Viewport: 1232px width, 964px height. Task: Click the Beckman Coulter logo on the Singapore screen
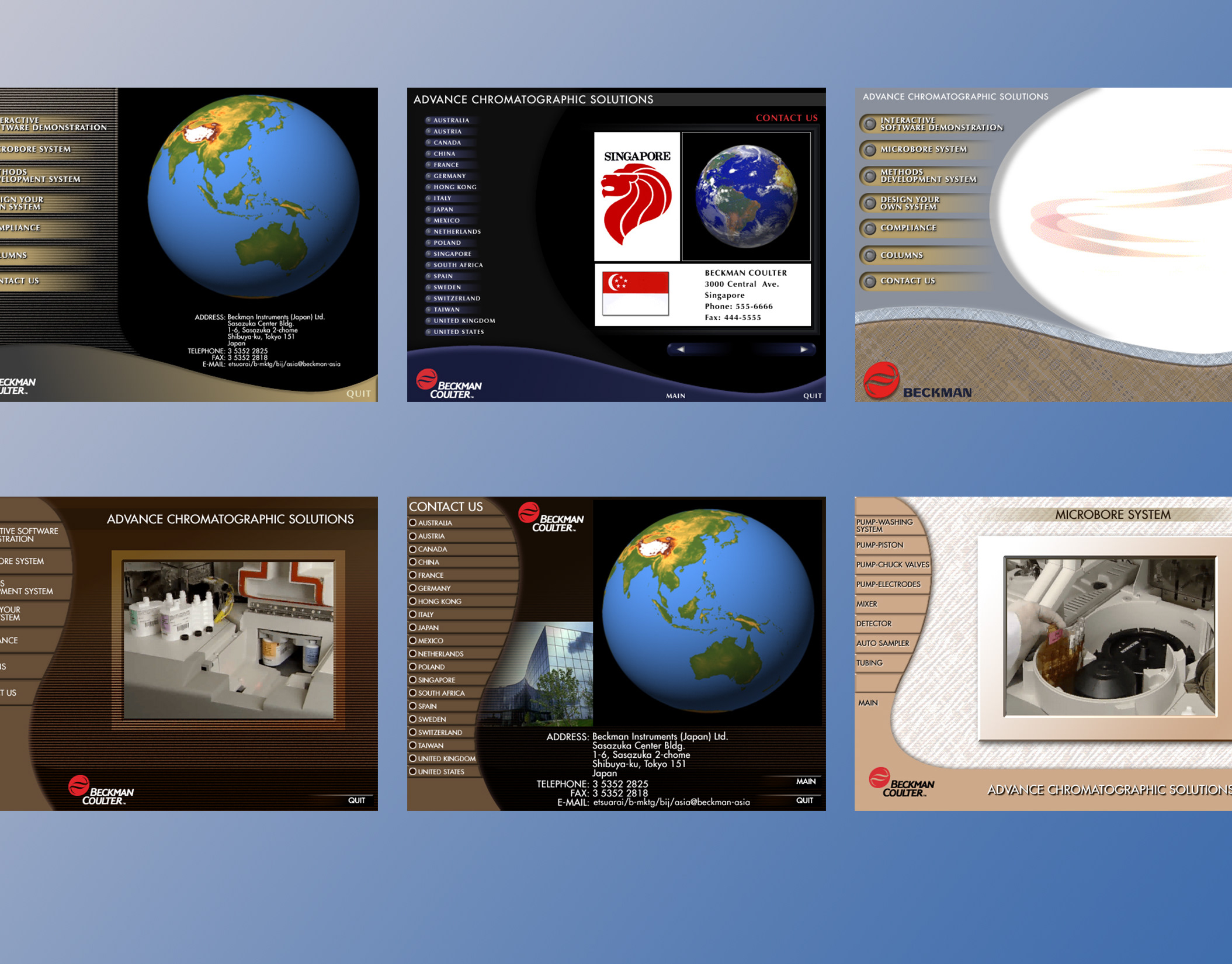[449, 384]
